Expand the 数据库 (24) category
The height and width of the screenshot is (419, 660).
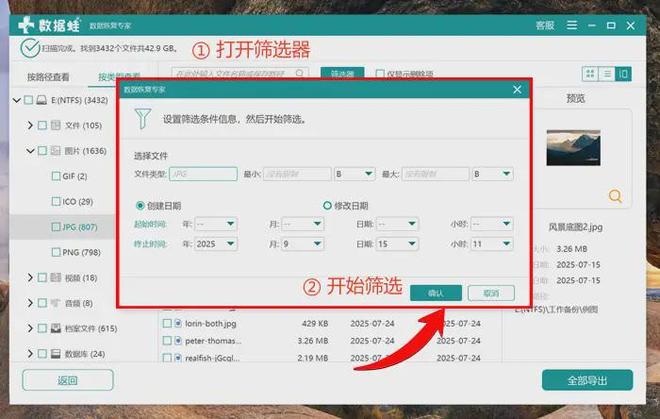click(30, 353)
